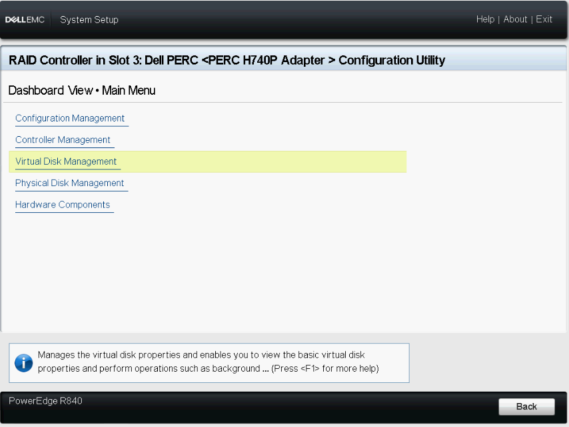Click the System Setup title
569x427 pixels.
point(89,20)
